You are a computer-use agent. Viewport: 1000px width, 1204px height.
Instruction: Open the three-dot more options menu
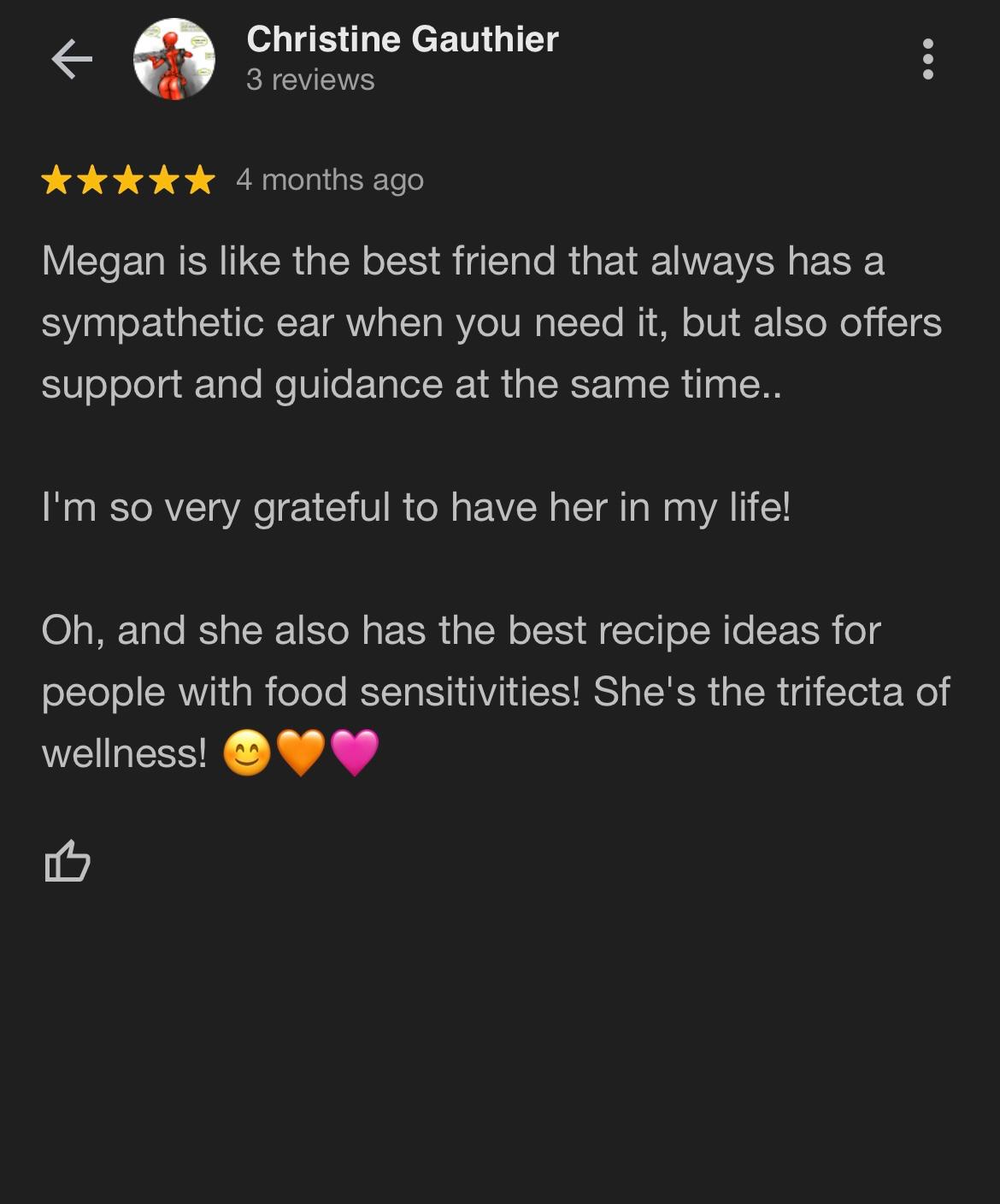point(928,59)
